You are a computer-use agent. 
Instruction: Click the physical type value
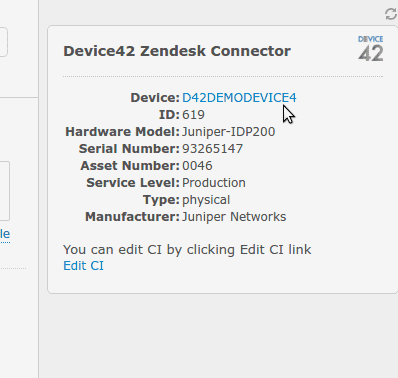point(206,200)
